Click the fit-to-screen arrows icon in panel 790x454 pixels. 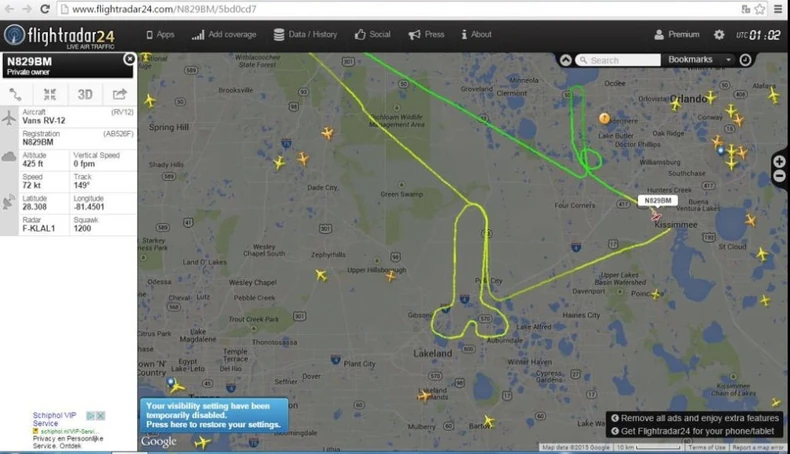[x=50, y=94]
